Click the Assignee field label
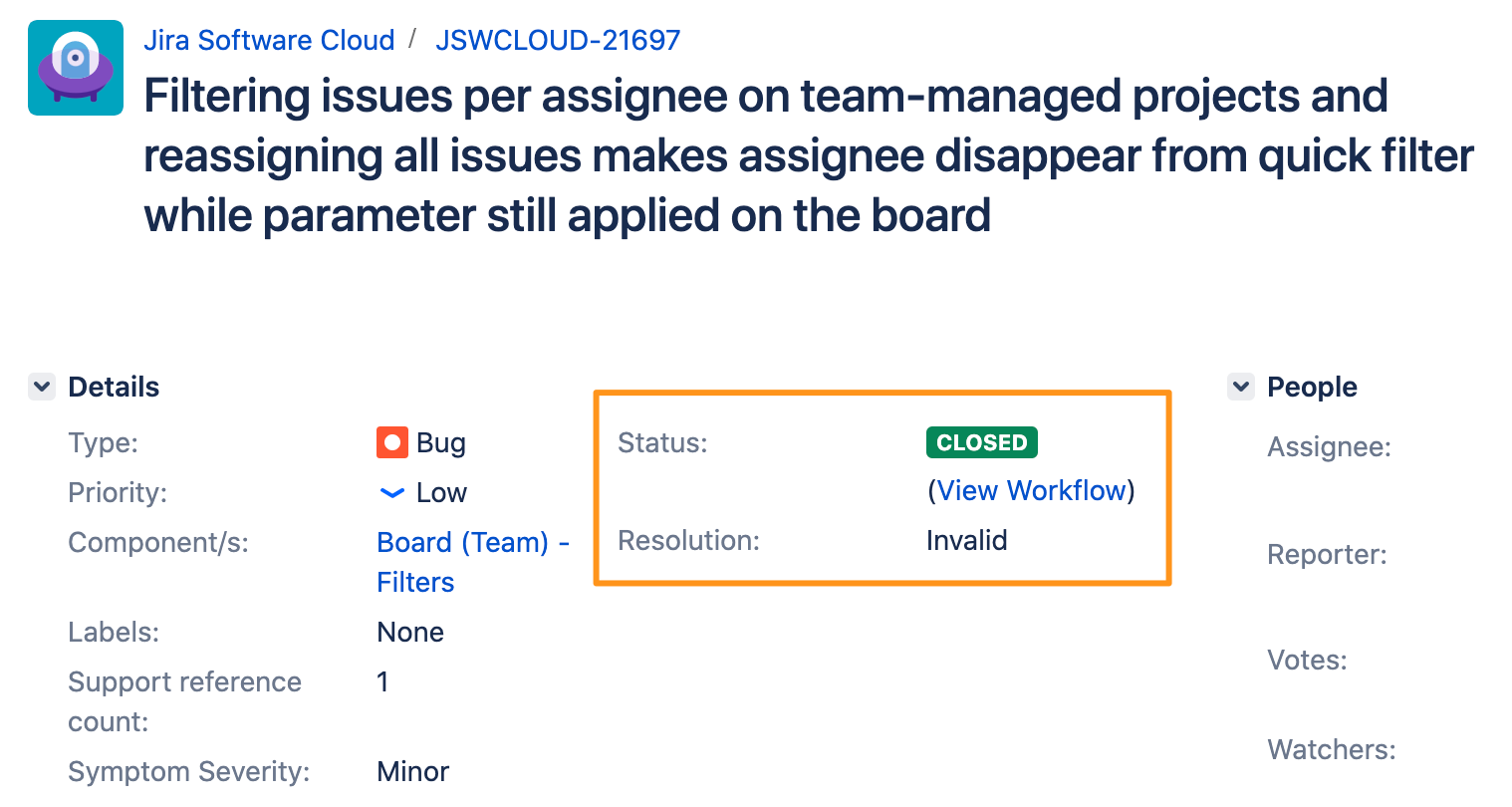This screenshot has width=1512, height=807. coord(1329,446)
